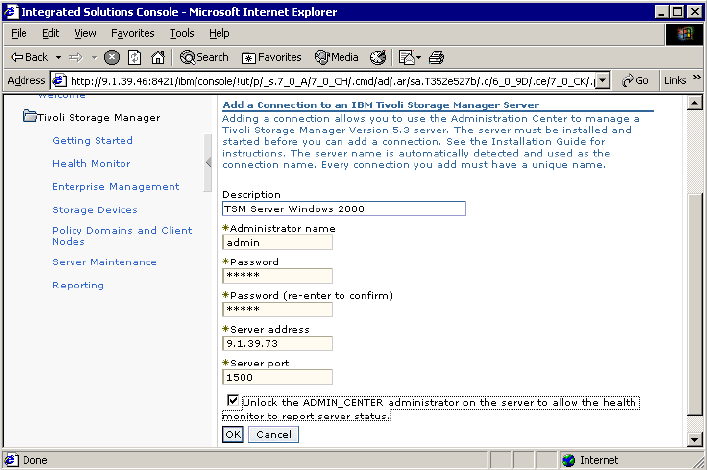Click the Internet Explorer title bar icon
Viewport: 707px width, 470px height.
pos(11,12)
